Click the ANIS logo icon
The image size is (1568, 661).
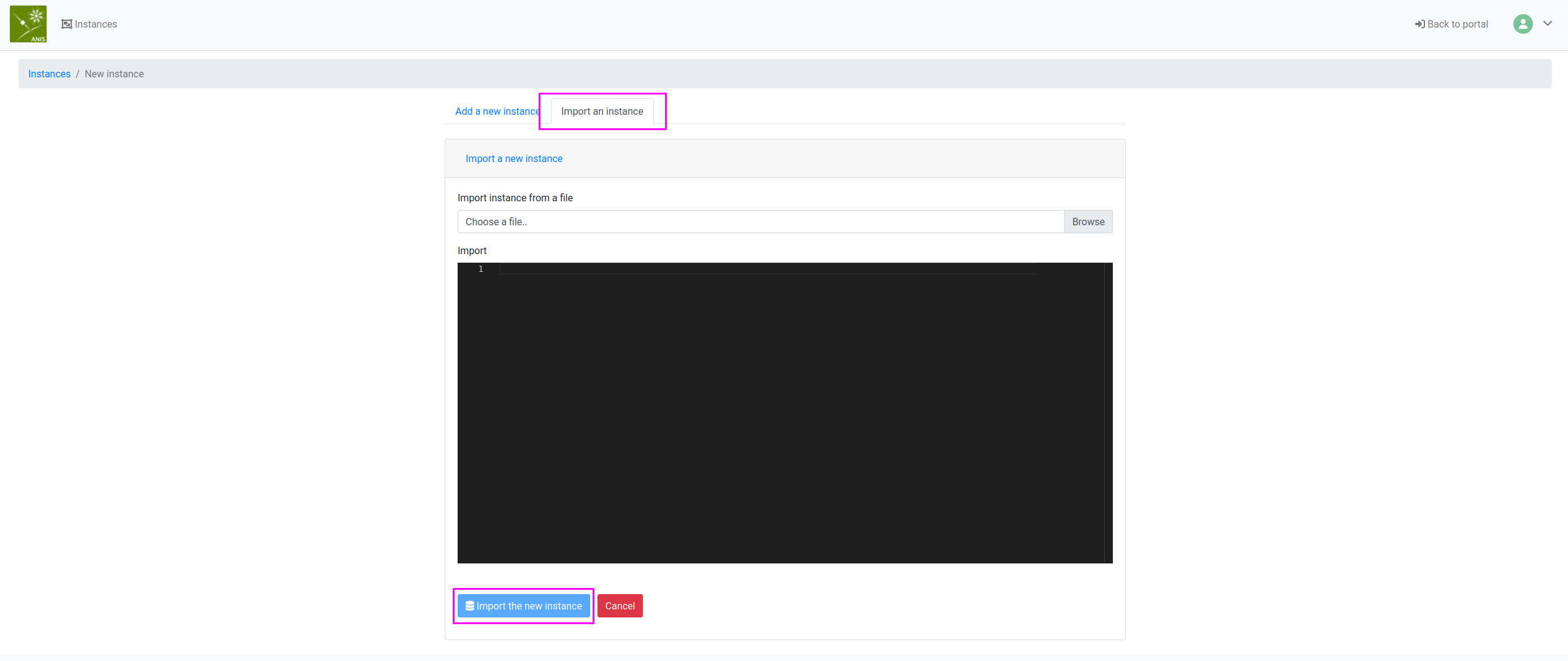[x=28, y=23]
